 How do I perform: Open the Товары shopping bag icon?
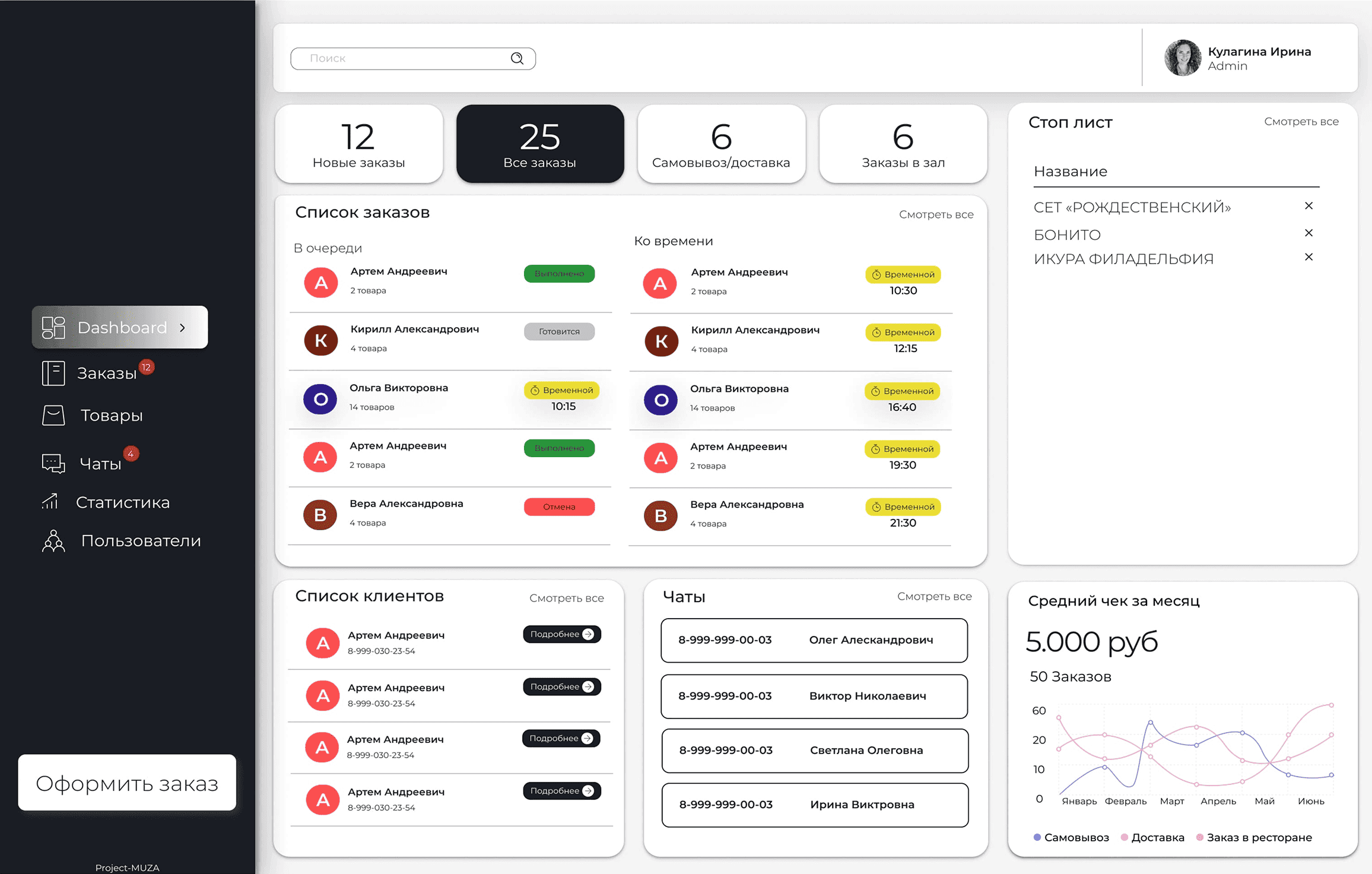coord(53,415)
